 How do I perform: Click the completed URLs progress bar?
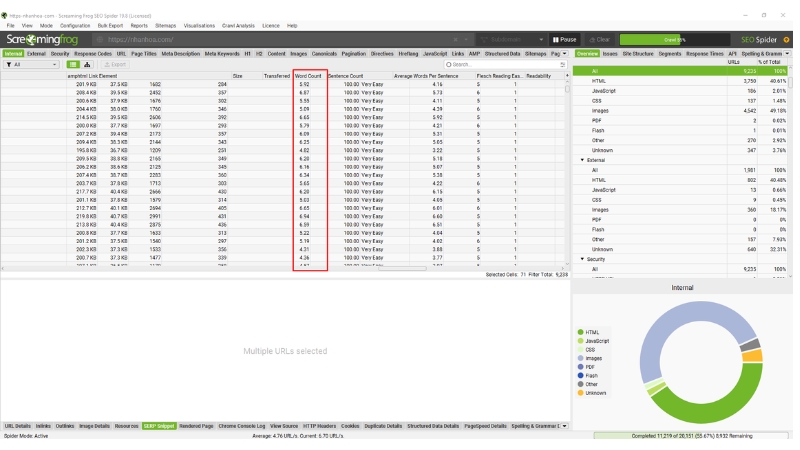(691, 436)
